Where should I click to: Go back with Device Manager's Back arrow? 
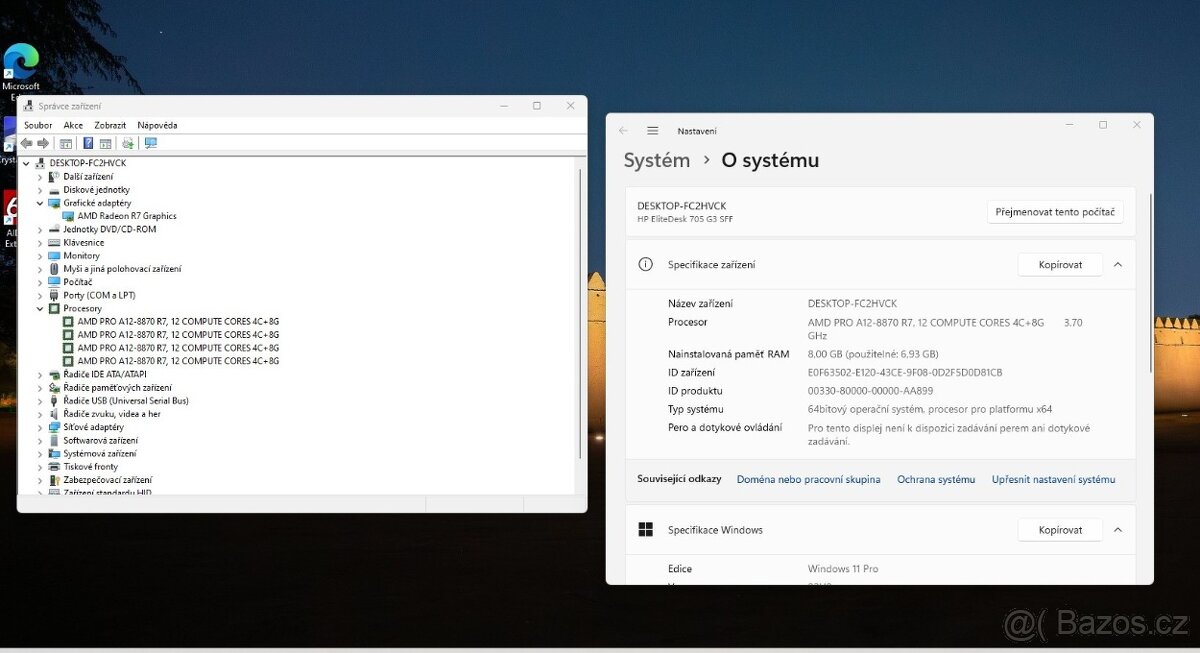pyautogui.click(x=27, y=143)
